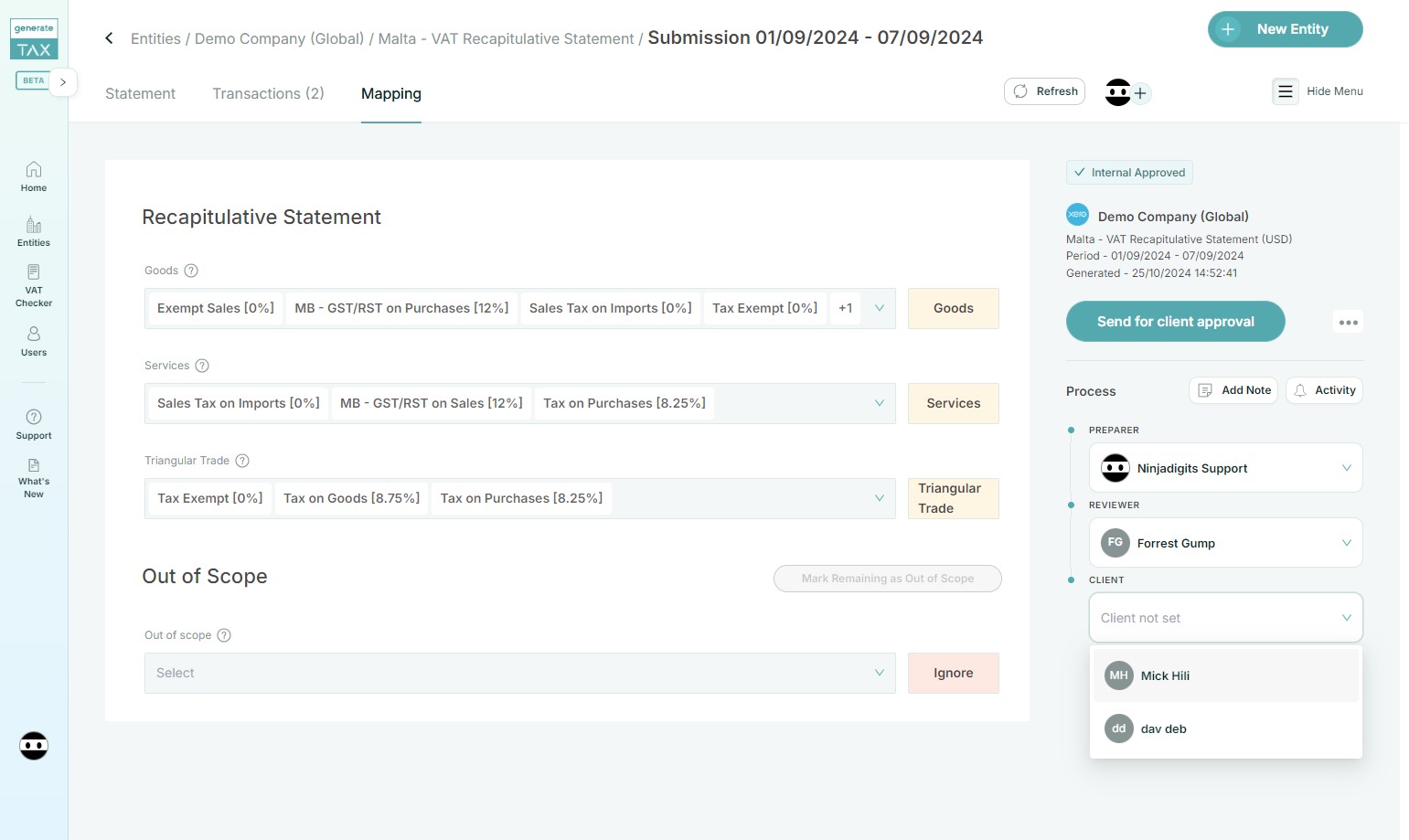Open the Activity bell button

coord(1324,390)
